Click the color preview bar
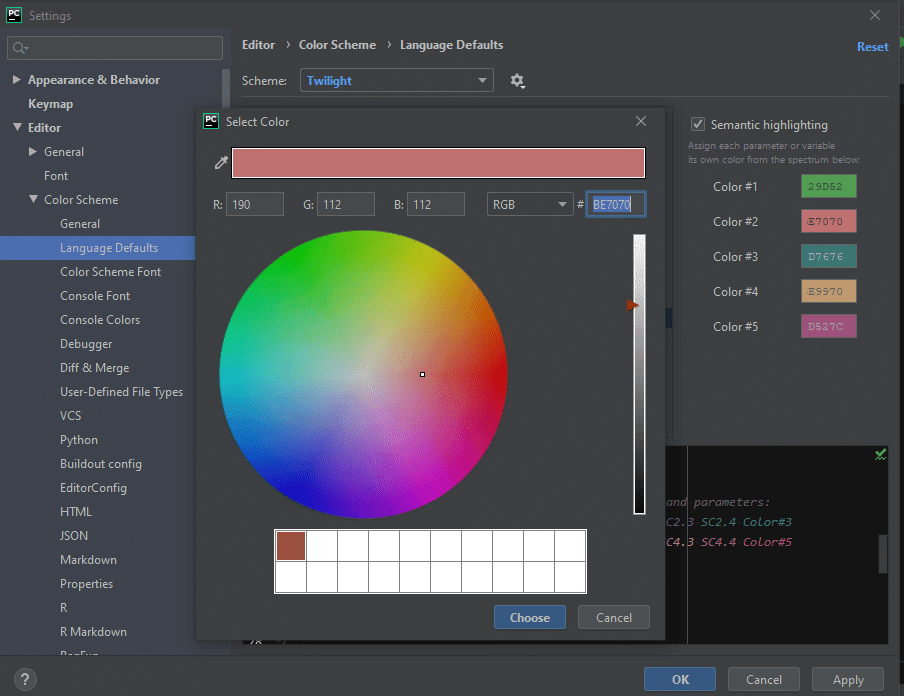 [438, 163]
